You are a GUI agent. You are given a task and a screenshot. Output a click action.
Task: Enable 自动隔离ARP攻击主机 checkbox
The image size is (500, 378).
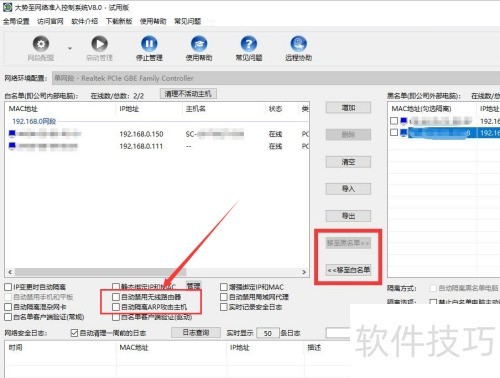pos(116,307)
